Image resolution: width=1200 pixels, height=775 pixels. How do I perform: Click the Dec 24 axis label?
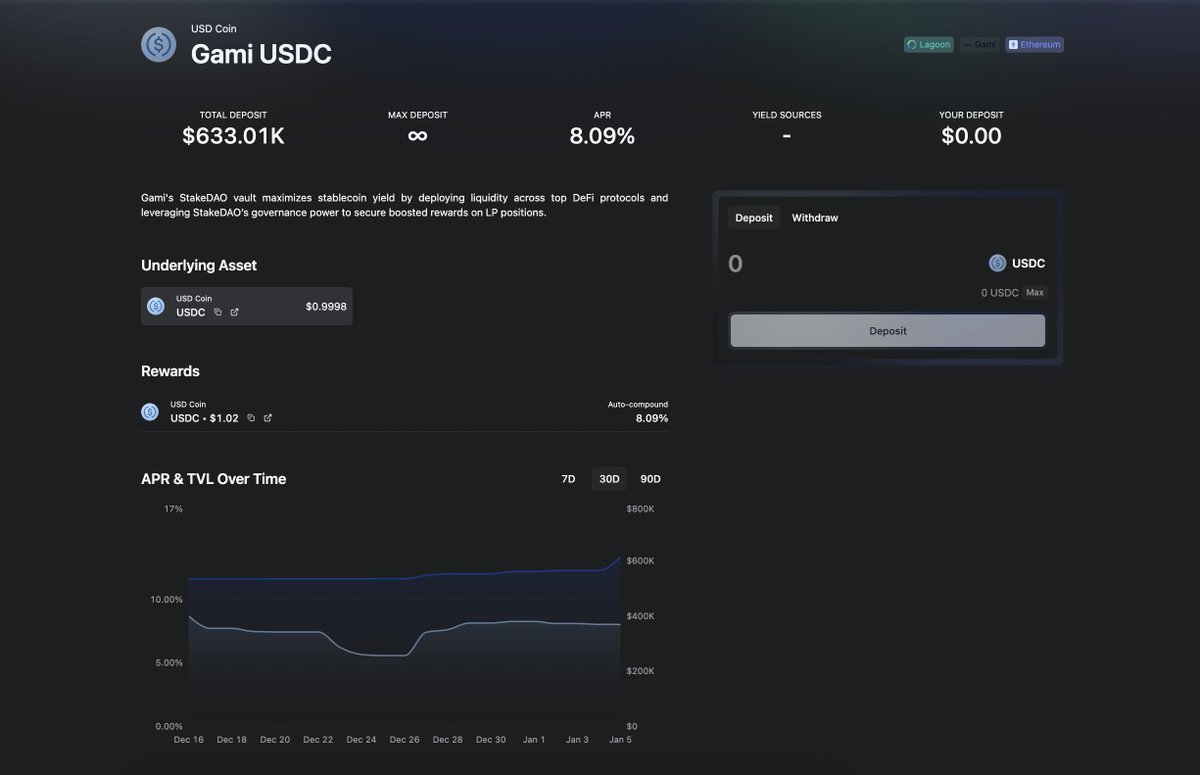point(361,740)
